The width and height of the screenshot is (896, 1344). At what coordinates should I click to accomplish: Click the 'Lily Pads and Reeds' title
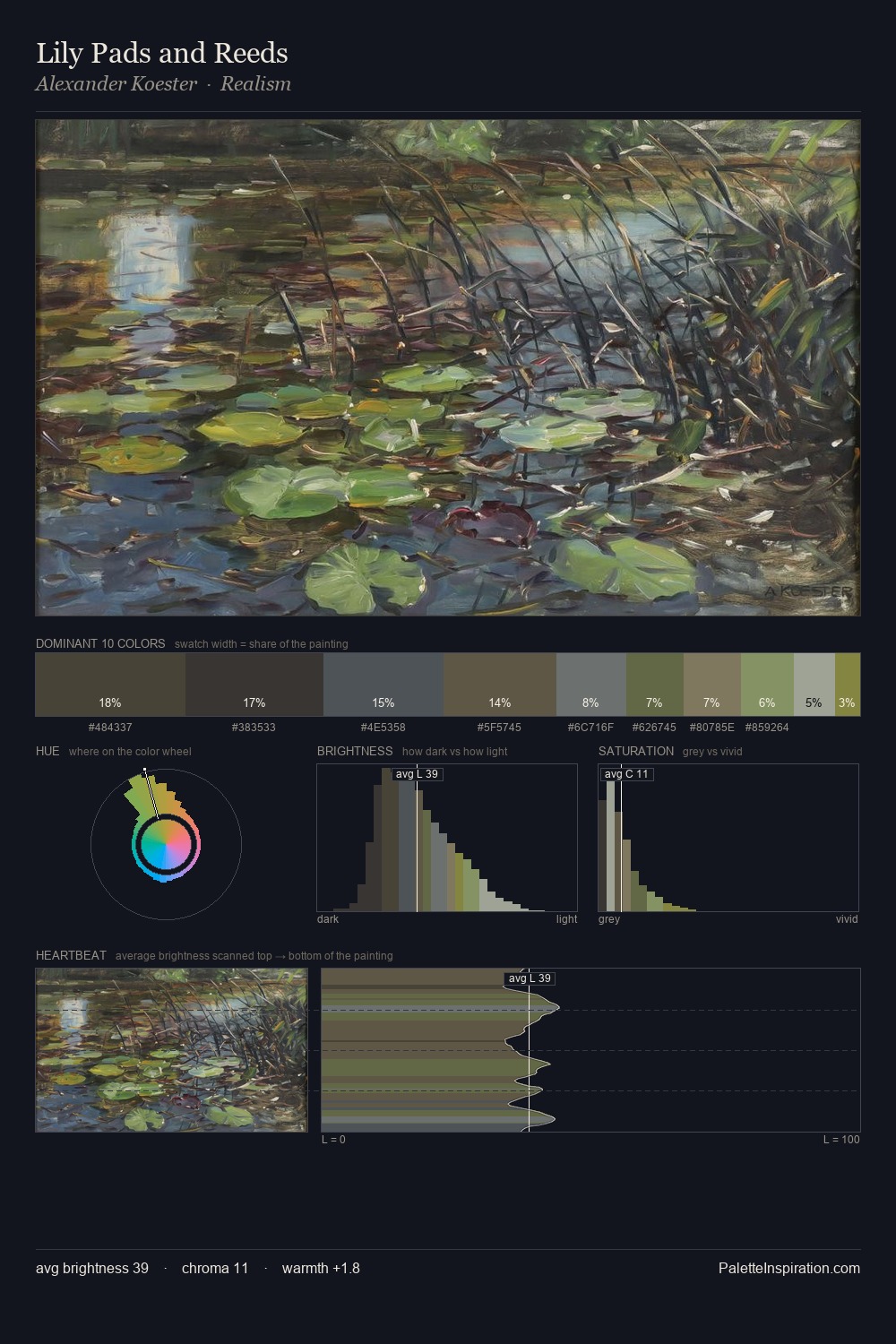(x=162, y=53)
